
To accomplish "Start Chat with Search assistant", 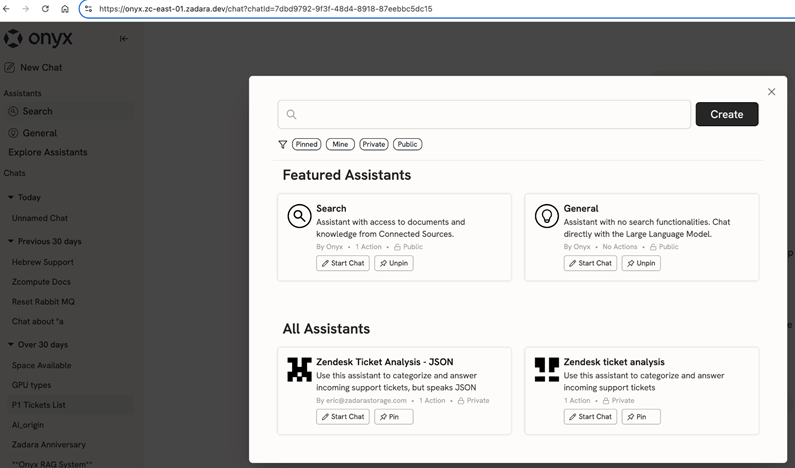I will [343, 263].
